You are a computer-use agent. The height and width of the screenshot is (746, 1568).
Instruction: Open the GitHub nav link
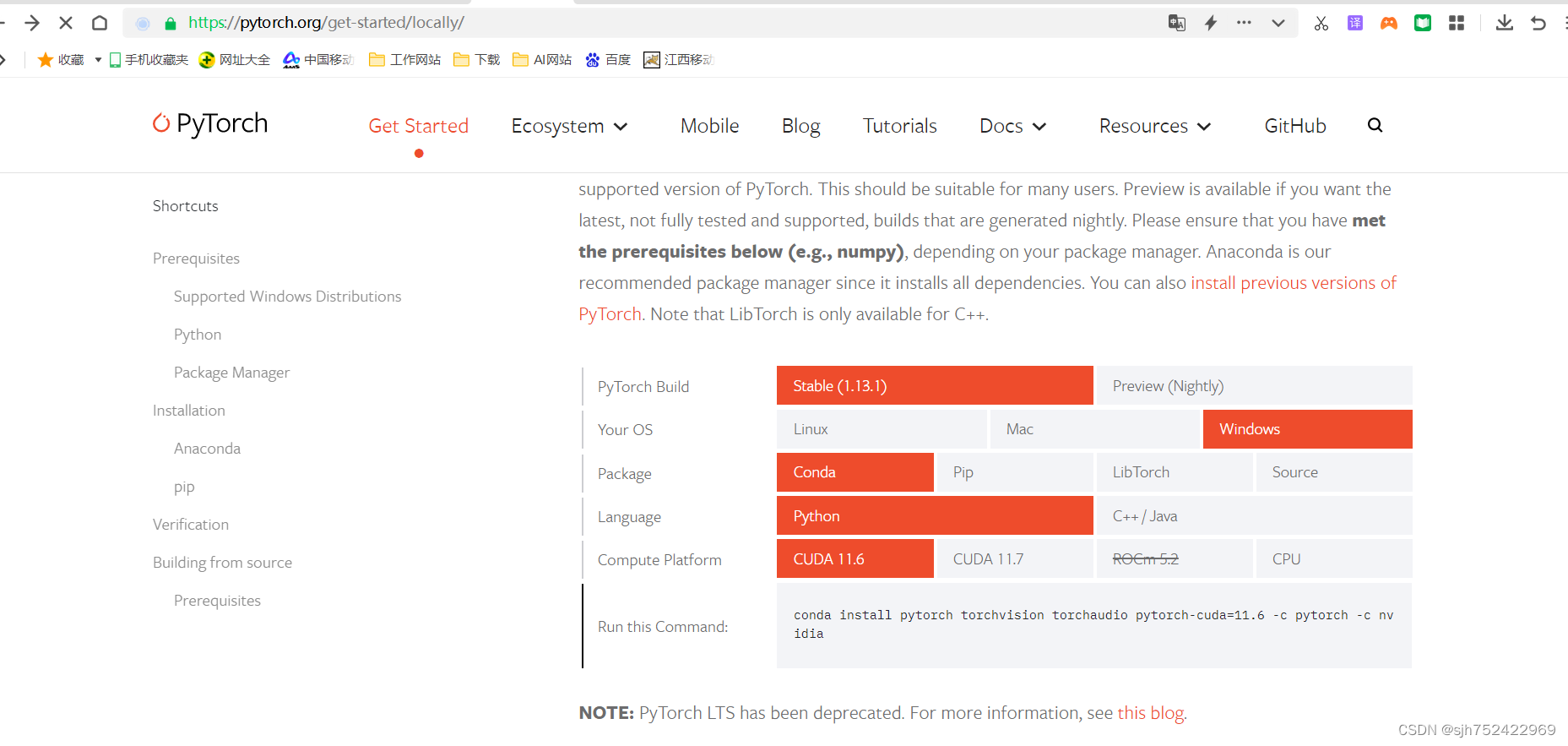click(1294, 126)
